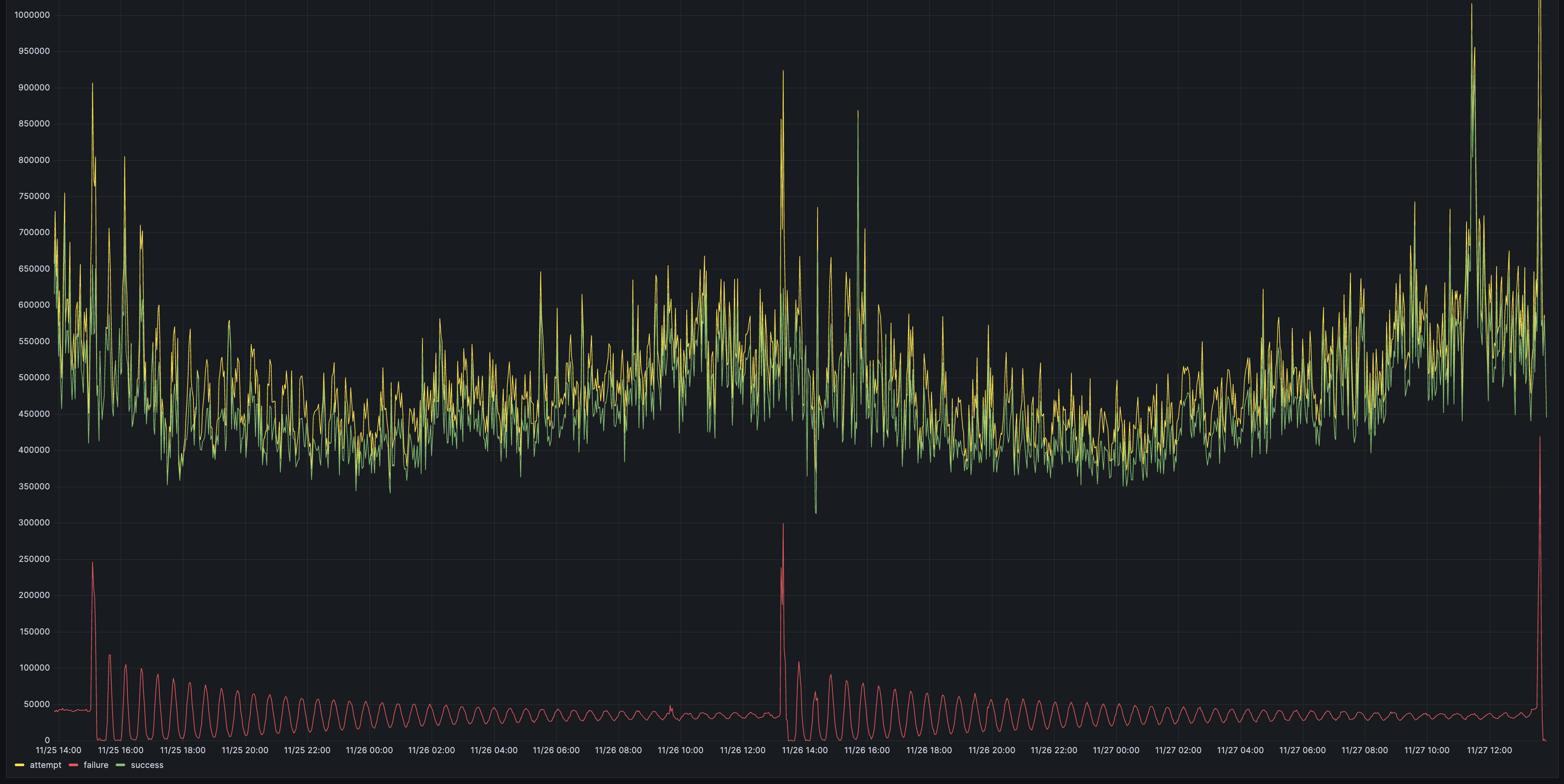Toggle the attempt series in the legend
Viewport: 1564px width, 784px height.
[46, 765]
